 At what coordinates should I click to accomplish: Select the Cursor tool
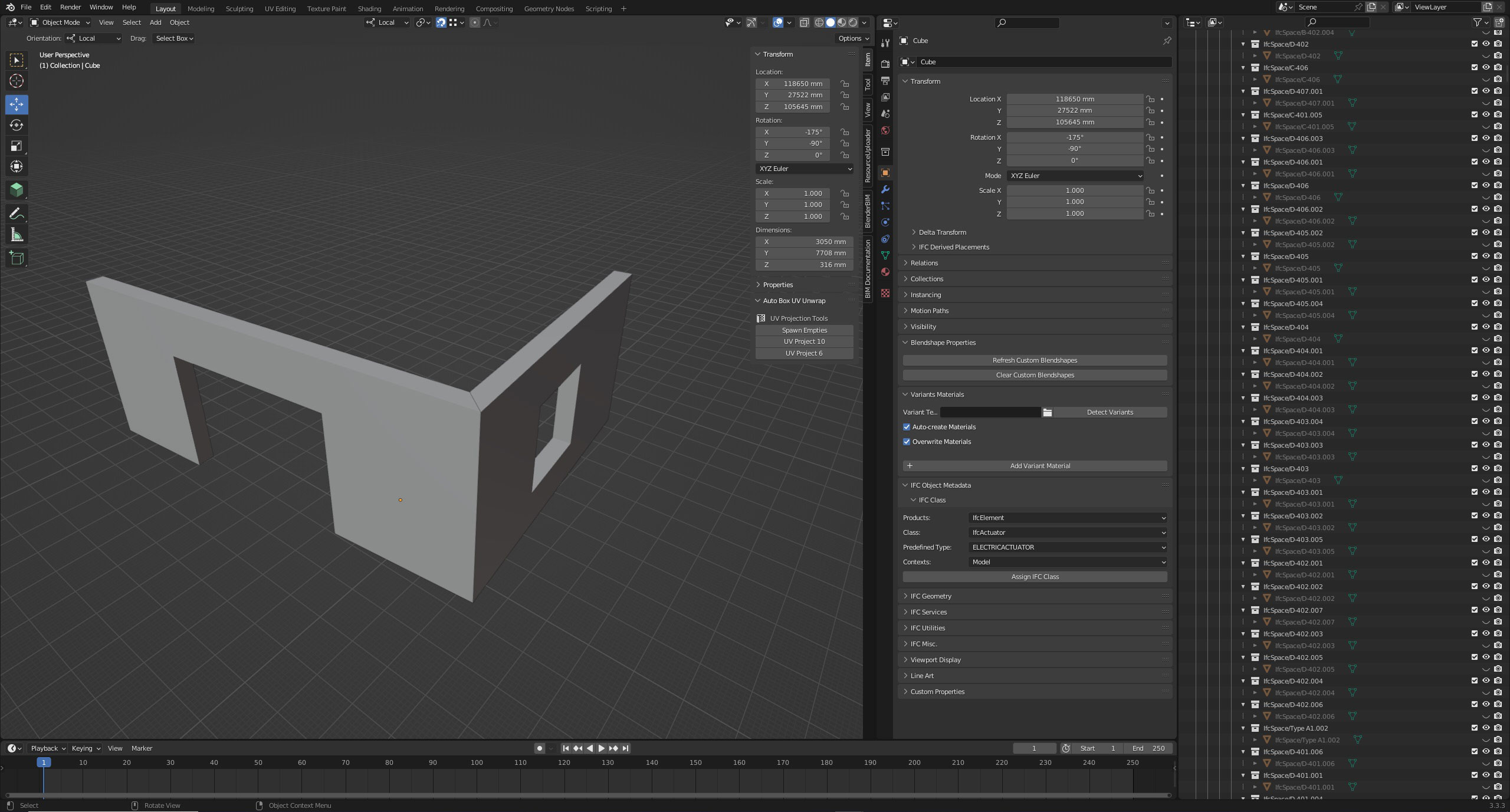(17, 81)
